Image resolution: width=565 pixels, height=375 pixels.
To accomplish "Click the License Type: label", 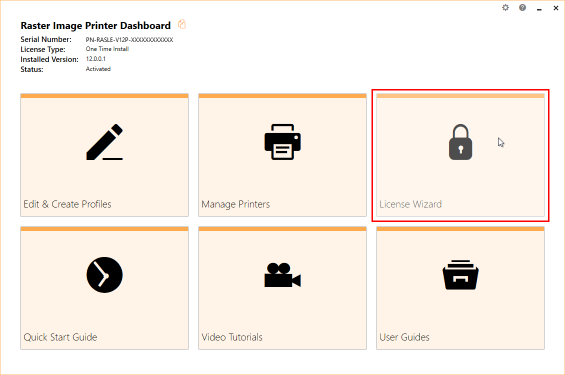I will tap(43, 49).
